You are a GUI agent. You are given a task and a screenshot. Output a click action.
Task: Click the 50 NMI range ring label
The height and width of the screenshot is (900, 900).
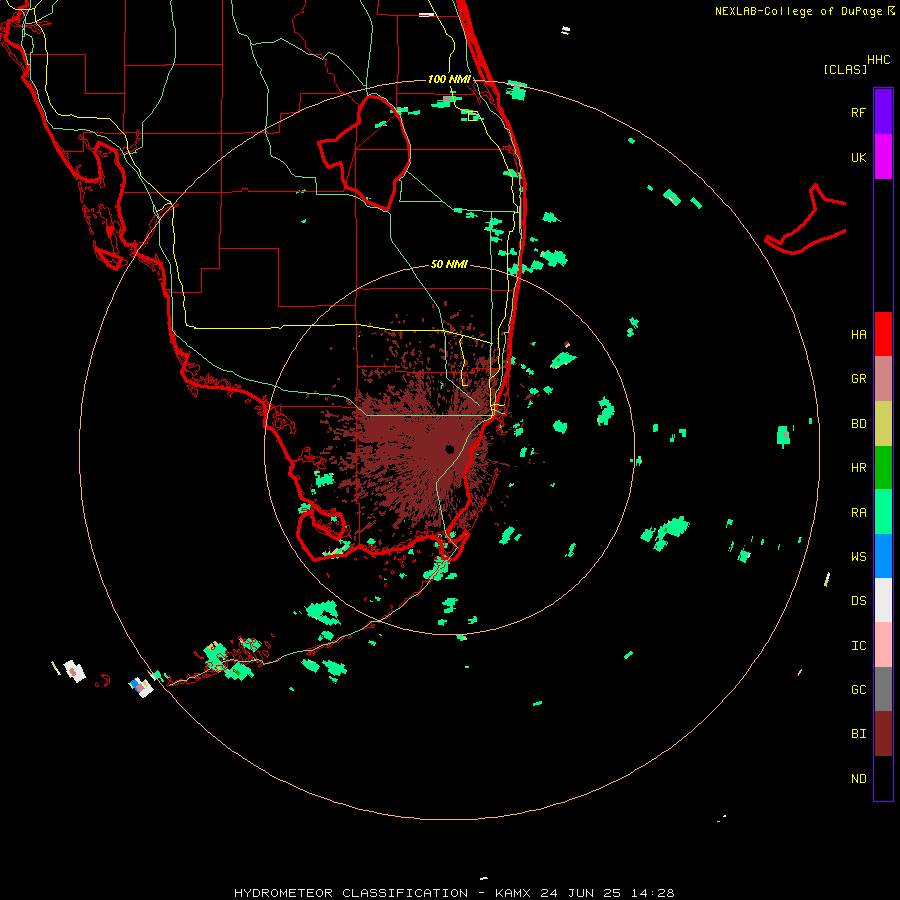pyautogui.click(x=449, y=264)
